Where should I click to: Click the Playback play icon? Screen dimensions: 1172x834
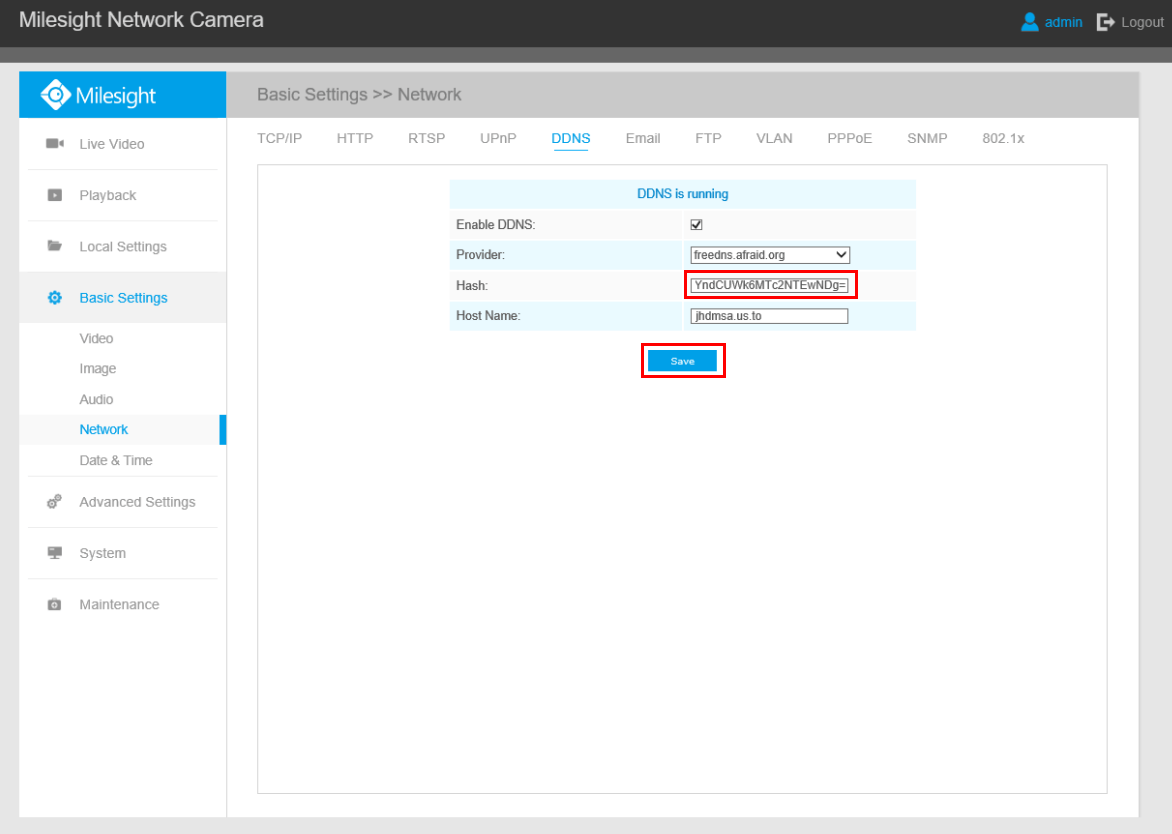coord(55,195)
